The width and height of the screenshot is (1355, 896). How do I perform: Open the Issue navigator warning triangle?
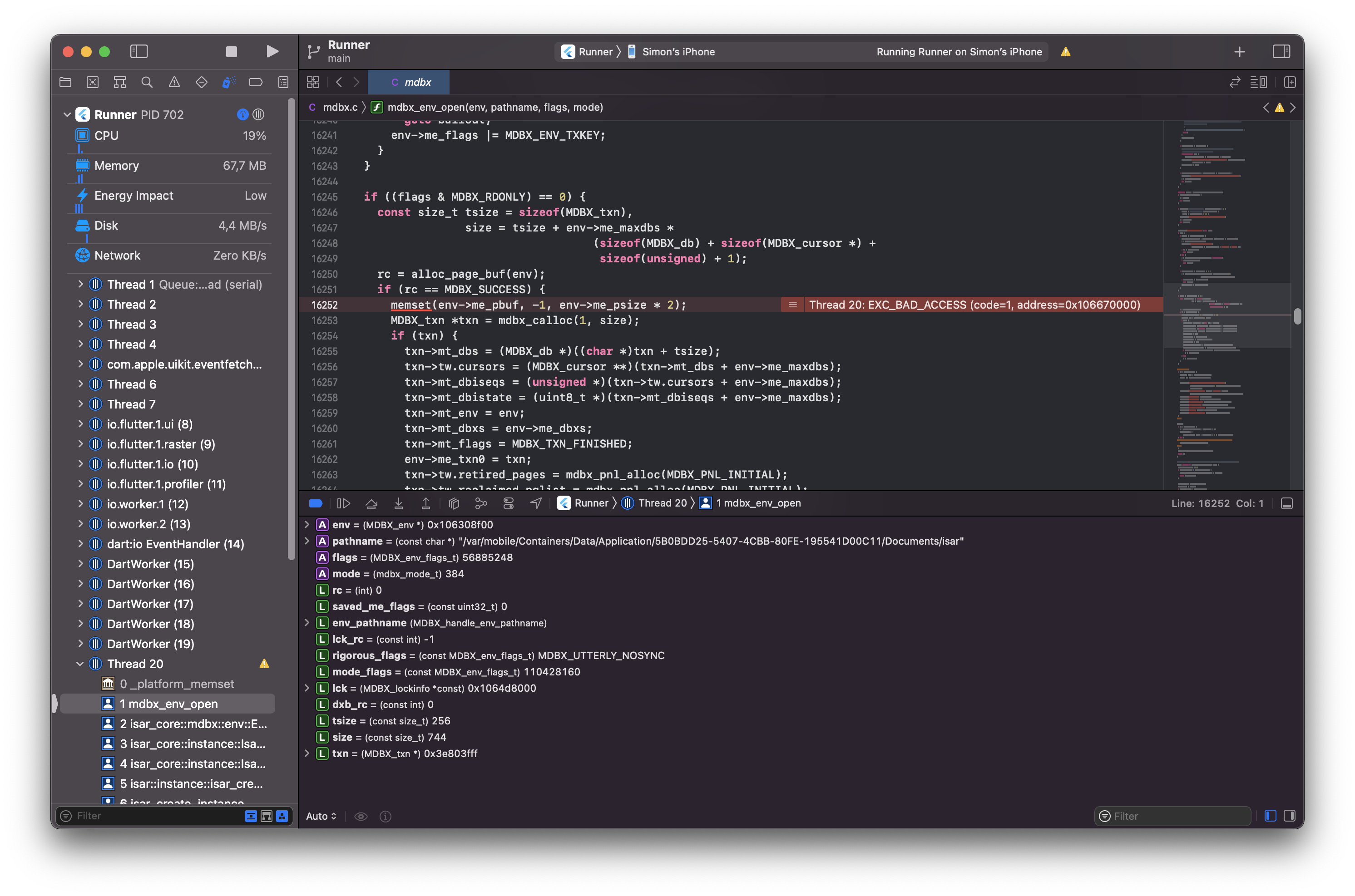(x=174, y=82)
